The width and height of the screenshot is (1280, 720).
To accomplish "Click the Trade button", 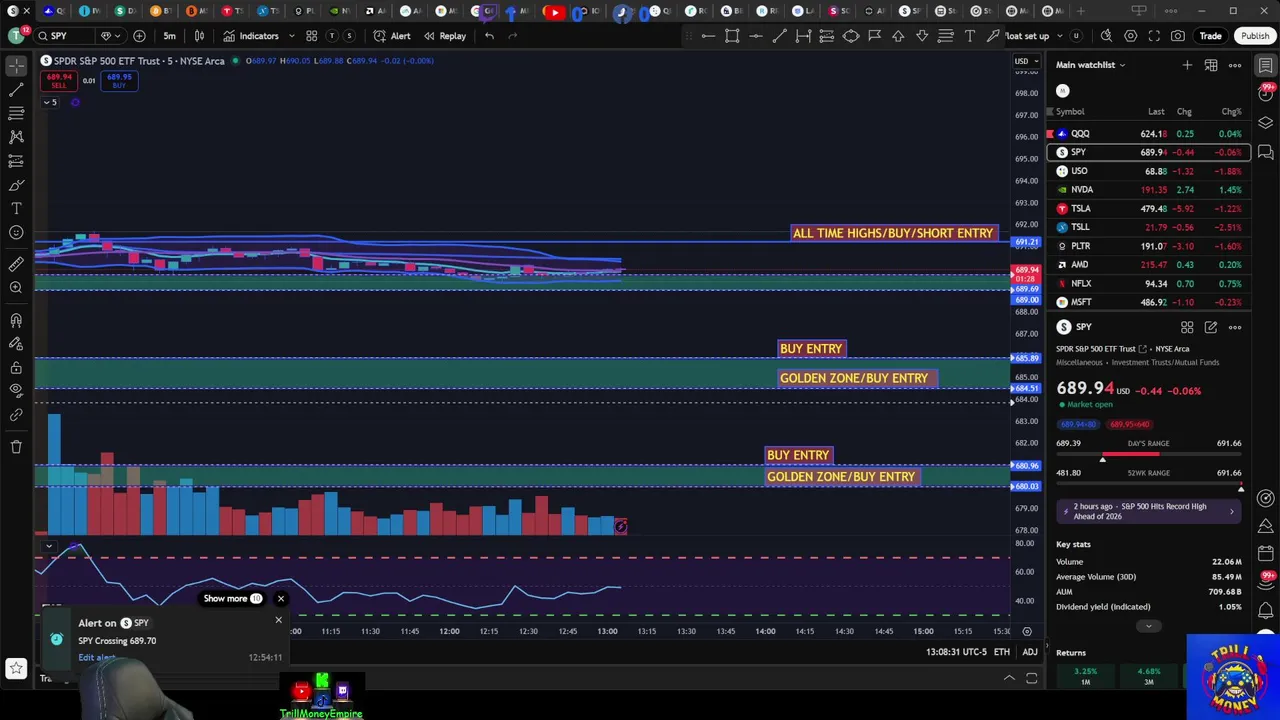I will pos(1210,36).
